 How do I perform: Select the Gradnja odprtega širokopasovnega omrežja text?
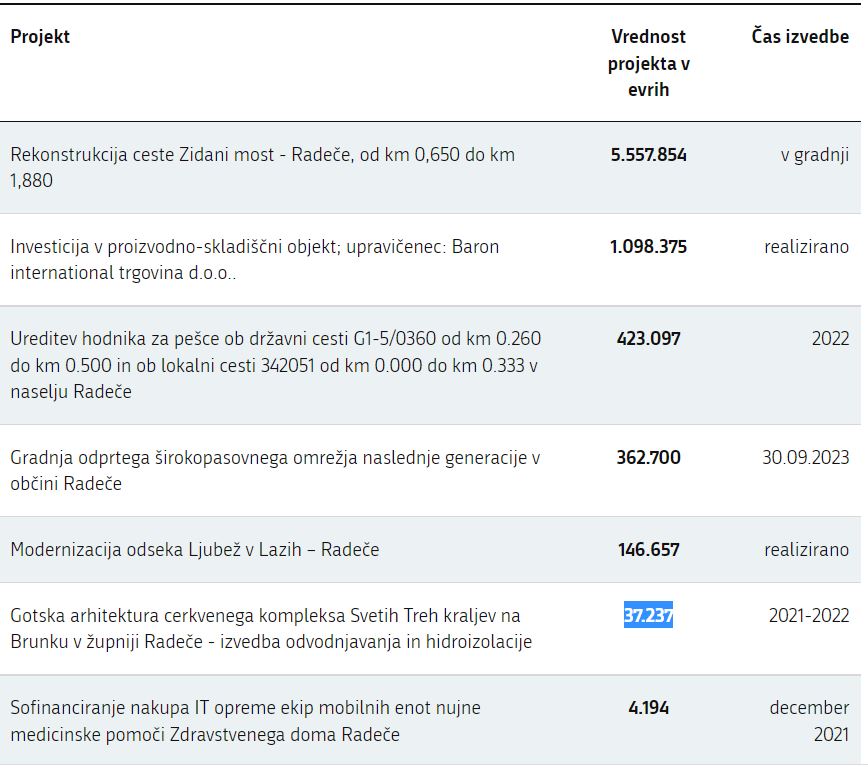pos(275,471)
